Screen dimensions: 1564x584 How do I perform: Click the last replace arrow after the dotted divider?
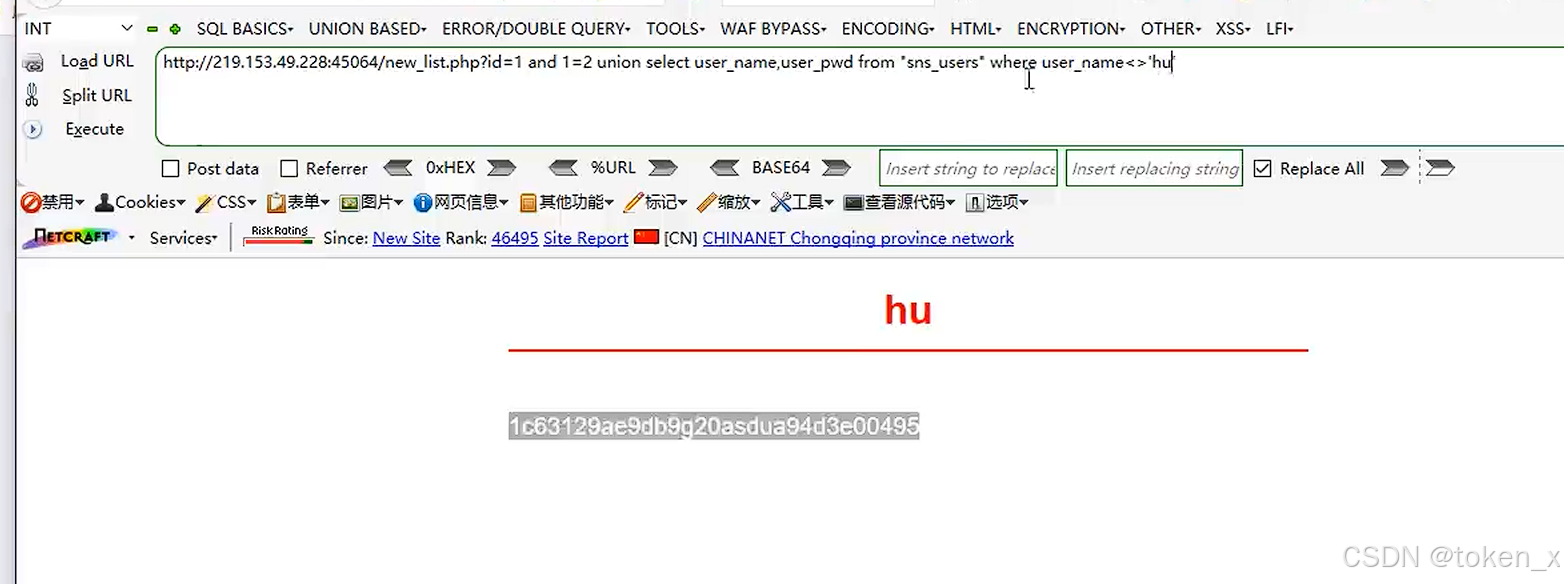1440,168
